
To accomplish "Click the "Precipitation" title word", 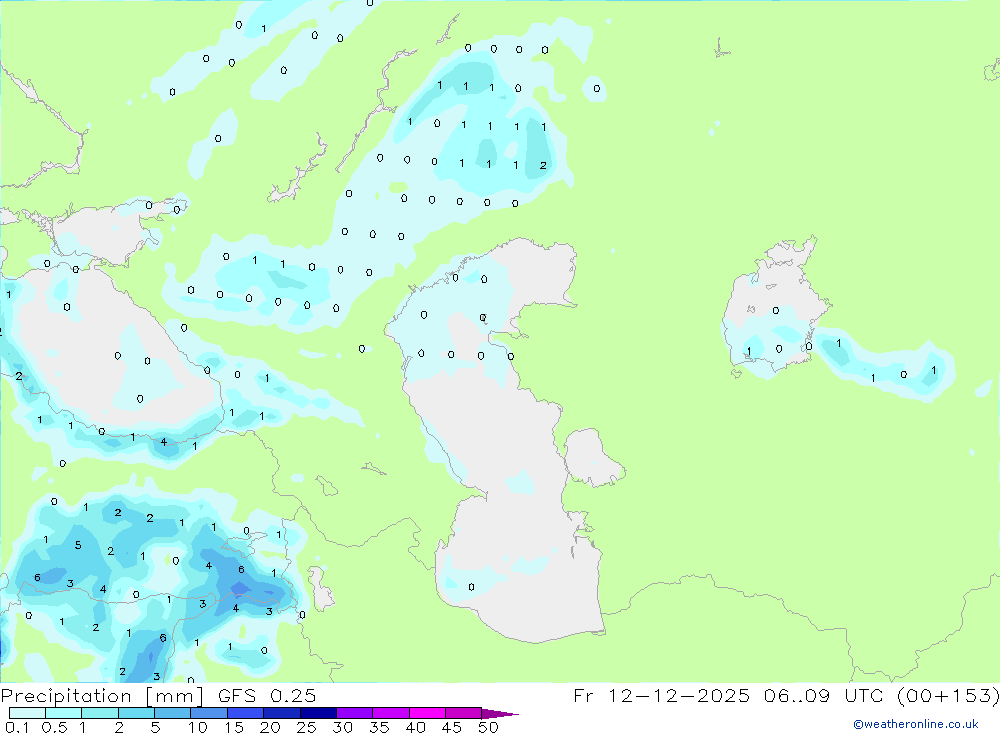I will (66, 695).
